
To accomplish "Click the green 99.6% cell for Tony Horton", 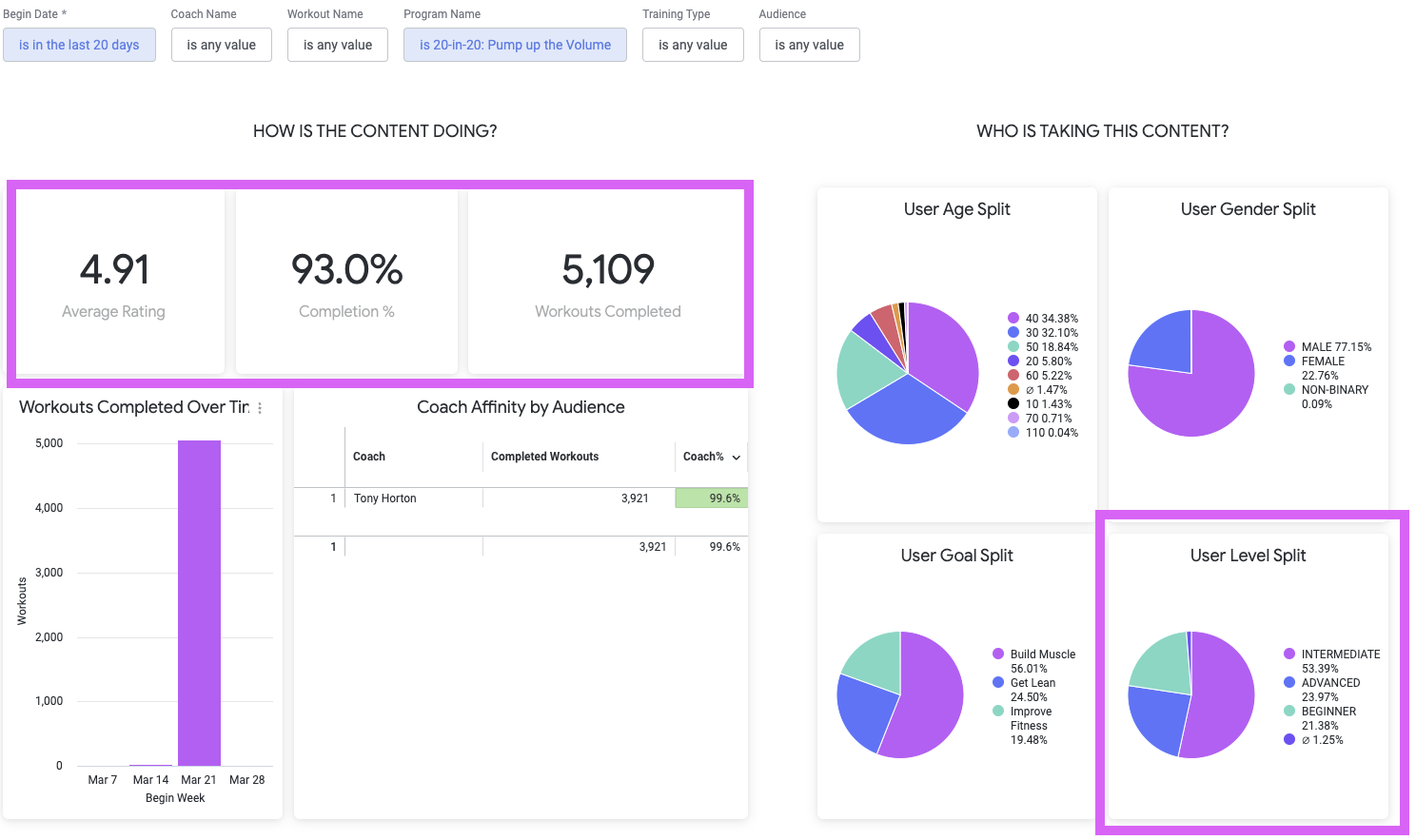I will pyautogui.click(x=712, y=498).
